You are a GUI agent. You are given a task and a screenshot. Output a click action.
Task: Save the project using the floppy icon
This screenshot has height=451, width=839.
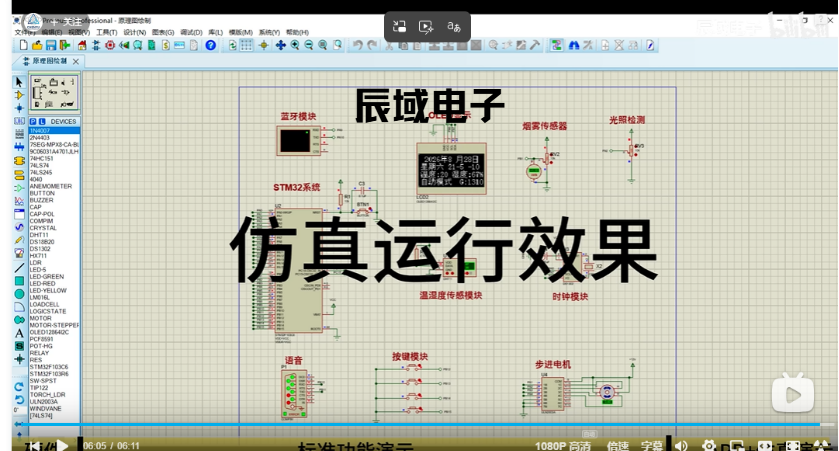point(51,45)
